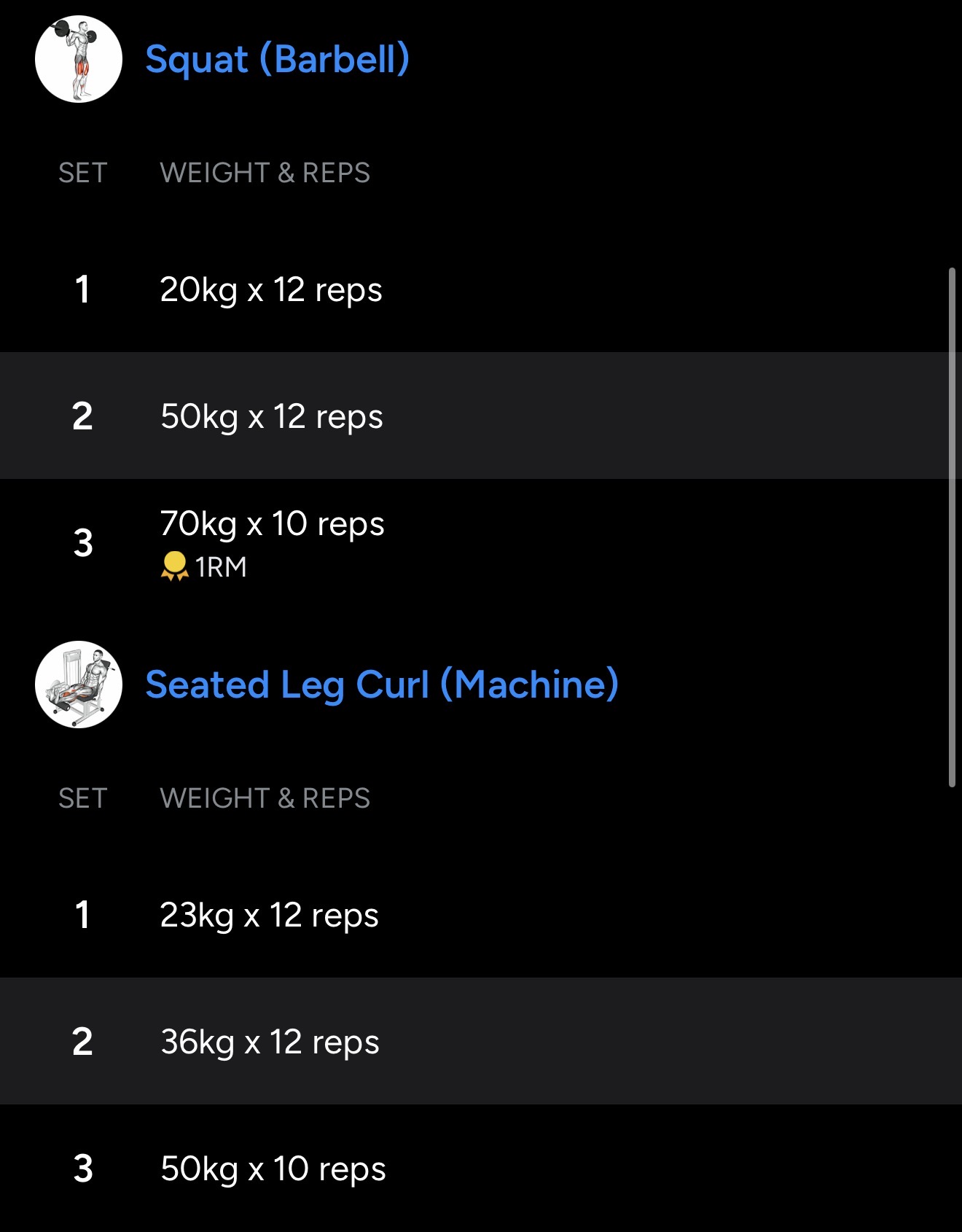Select the 20kg x 12 reps squat set
The width and height of the screenshot is (962, 1232).
(x=271, y=289)
